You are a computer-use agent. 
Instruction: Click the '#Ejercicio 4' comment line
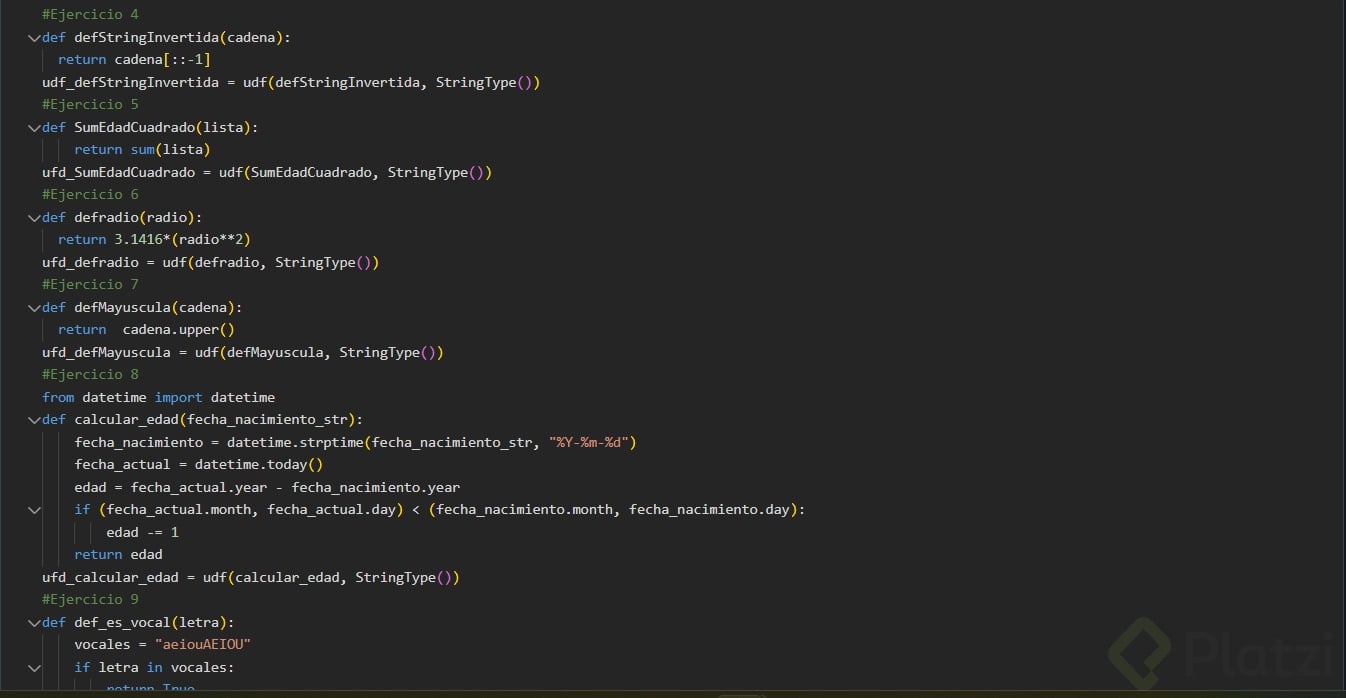click(90, 15)
